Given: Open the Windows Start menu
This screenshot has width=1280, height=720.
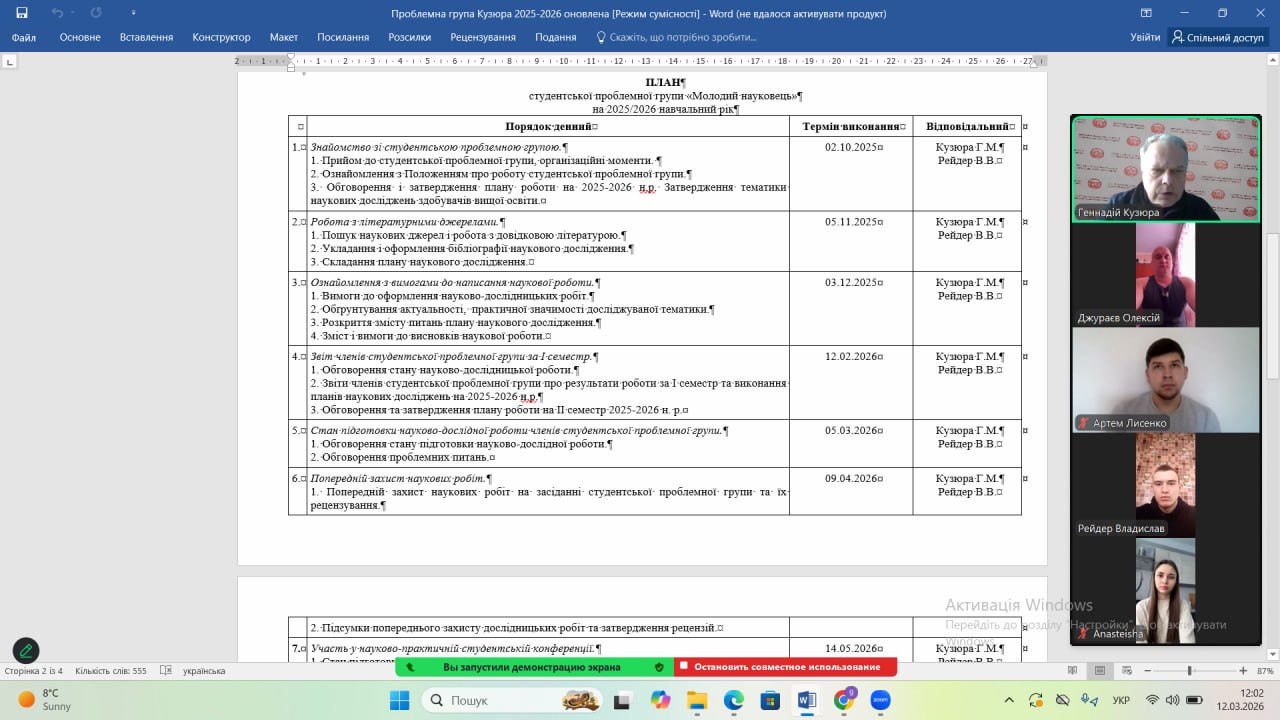Looking at the screenshot, I should click(399, 700).
